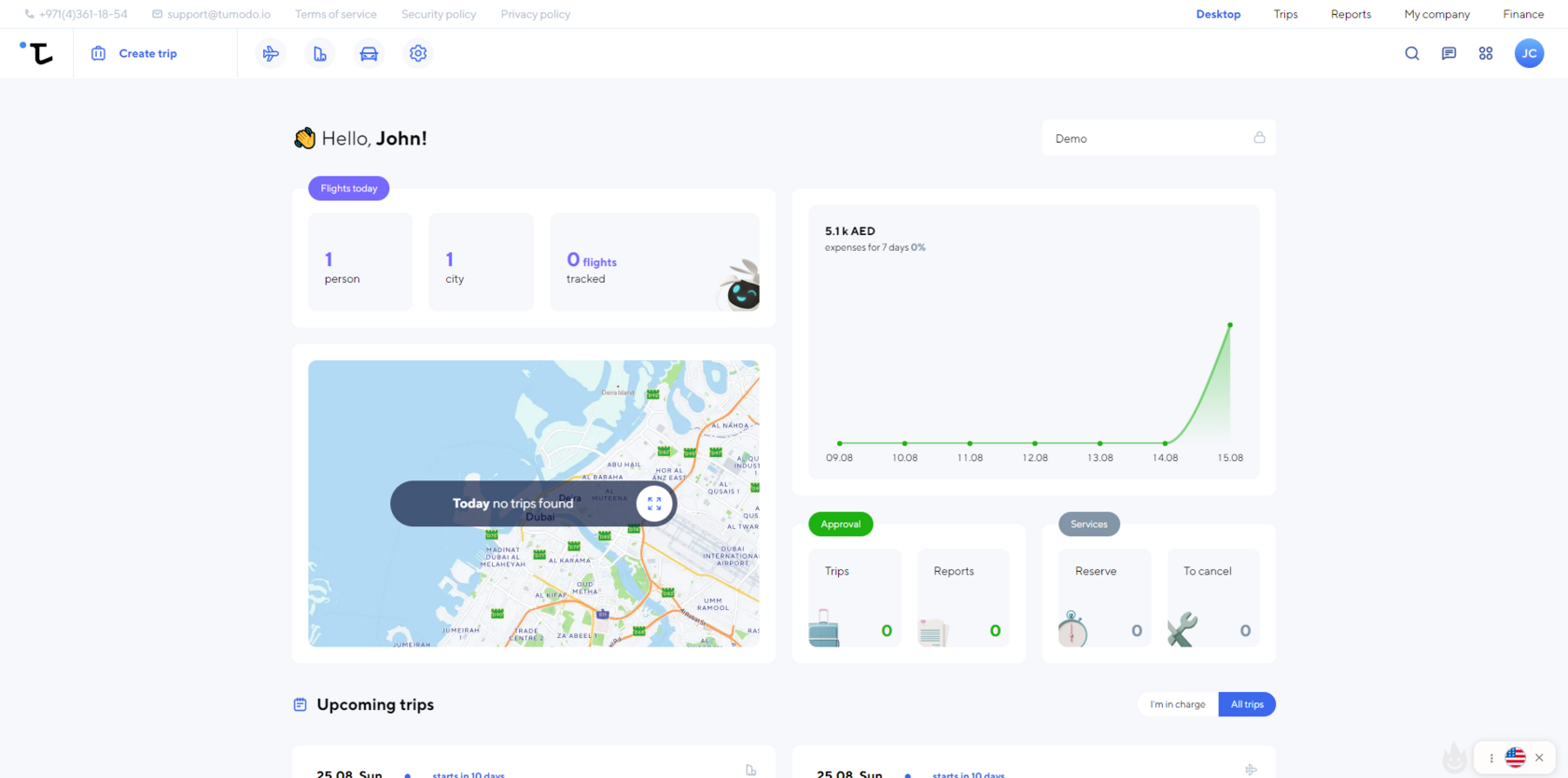The image size is (1568, 778).
Task: Select the All trips filter
Action: point(1247,704)
